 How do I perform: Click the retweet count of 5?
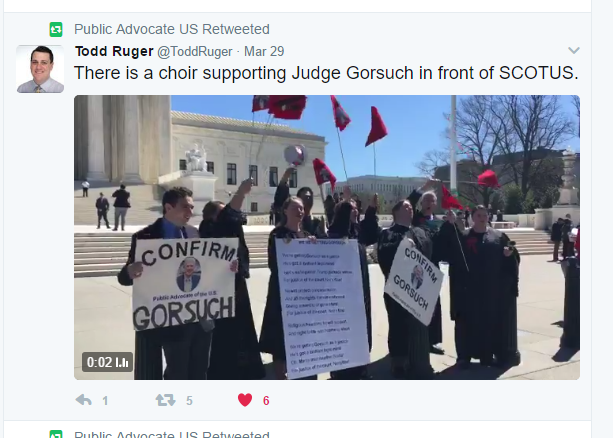pyautogui.click(x=189, y=401)
